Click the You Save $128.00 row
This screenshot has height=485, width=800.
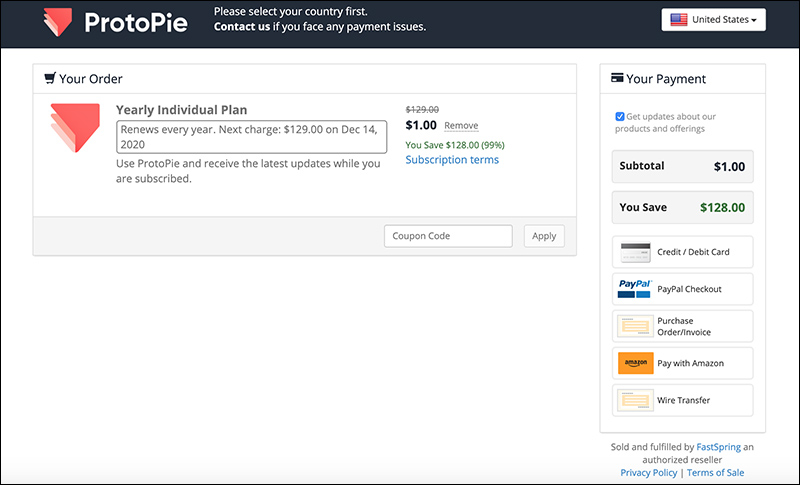[x=682, y=208]
